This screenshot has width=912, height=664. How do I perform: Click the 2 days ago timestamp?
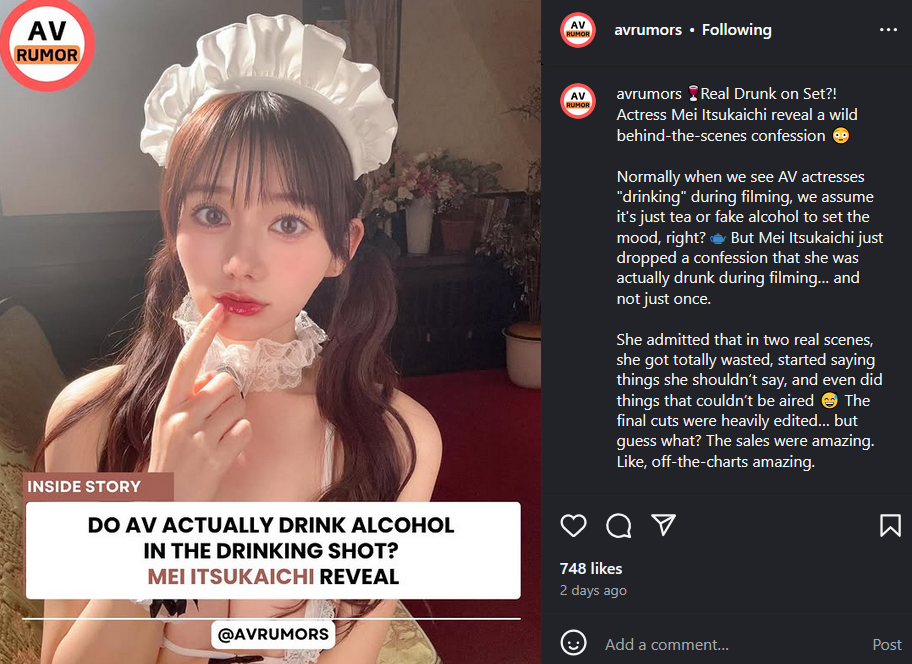click(593, 591)
